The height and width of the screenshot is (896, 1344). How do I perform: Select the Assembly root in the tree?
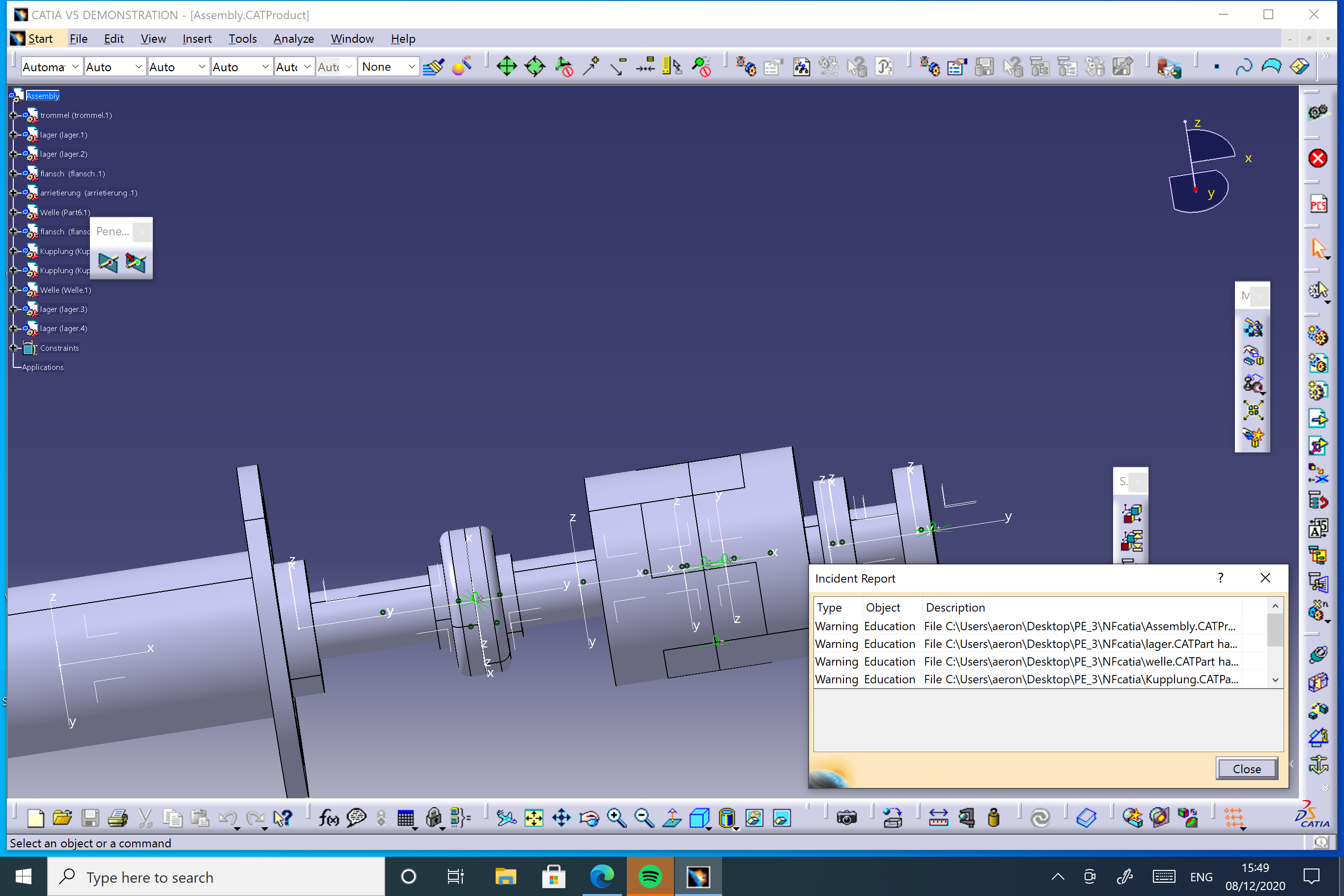[42, 95]
